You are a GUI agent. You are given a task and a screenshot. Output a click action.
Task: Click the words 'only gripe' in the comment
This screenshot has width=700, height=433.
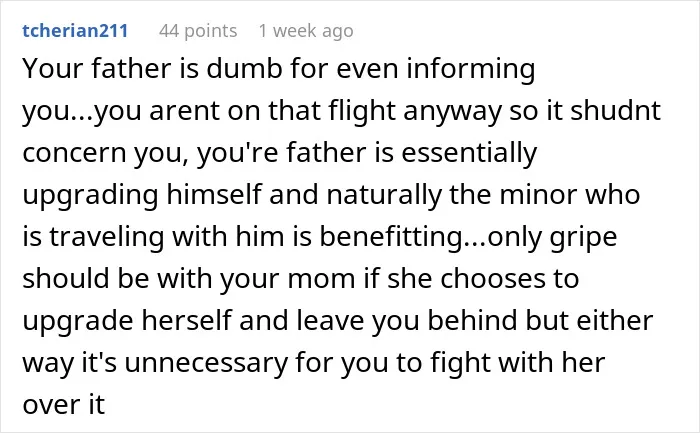(552, 237)
